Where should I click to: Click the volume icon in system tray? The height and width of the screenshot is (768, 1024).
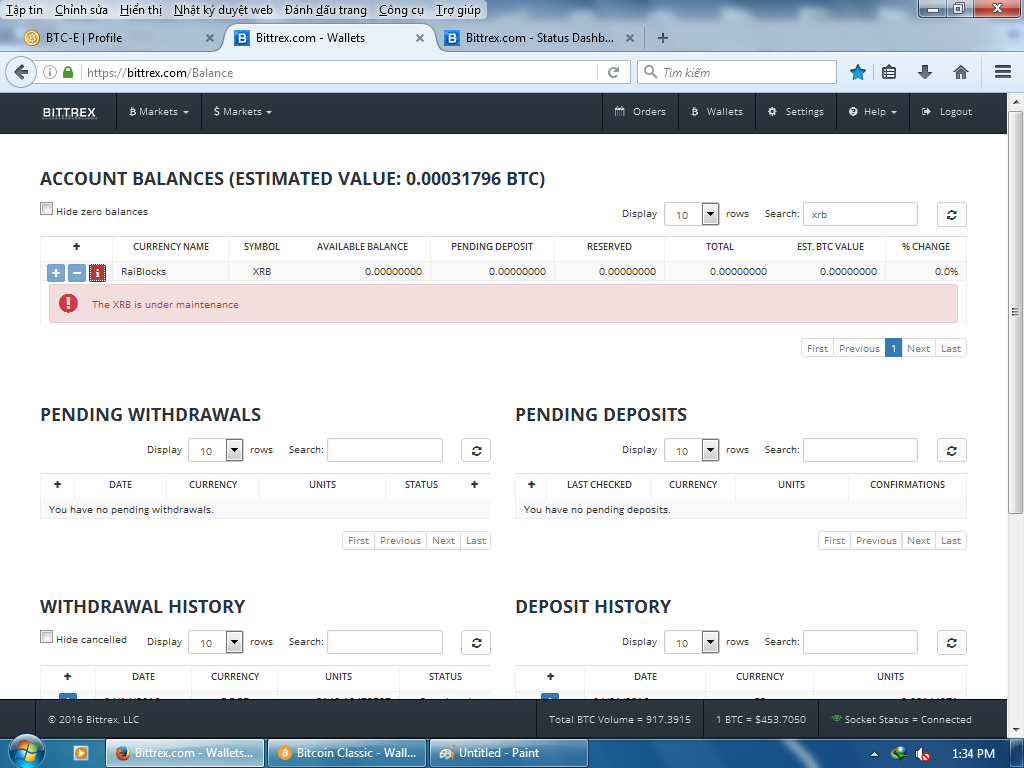[922, 754]
